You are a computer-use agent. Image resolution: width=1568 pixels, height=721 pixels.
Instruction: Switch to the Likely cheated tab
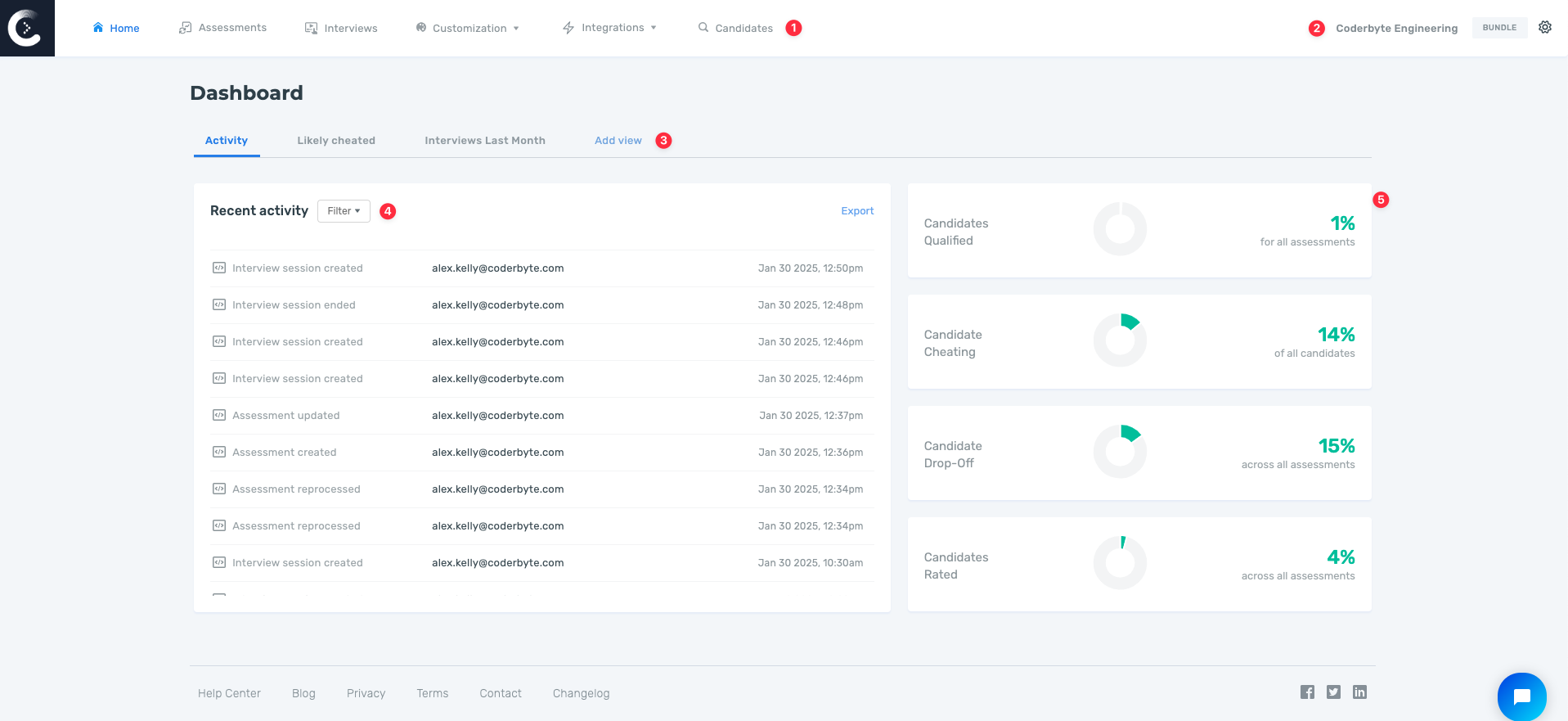336,141
